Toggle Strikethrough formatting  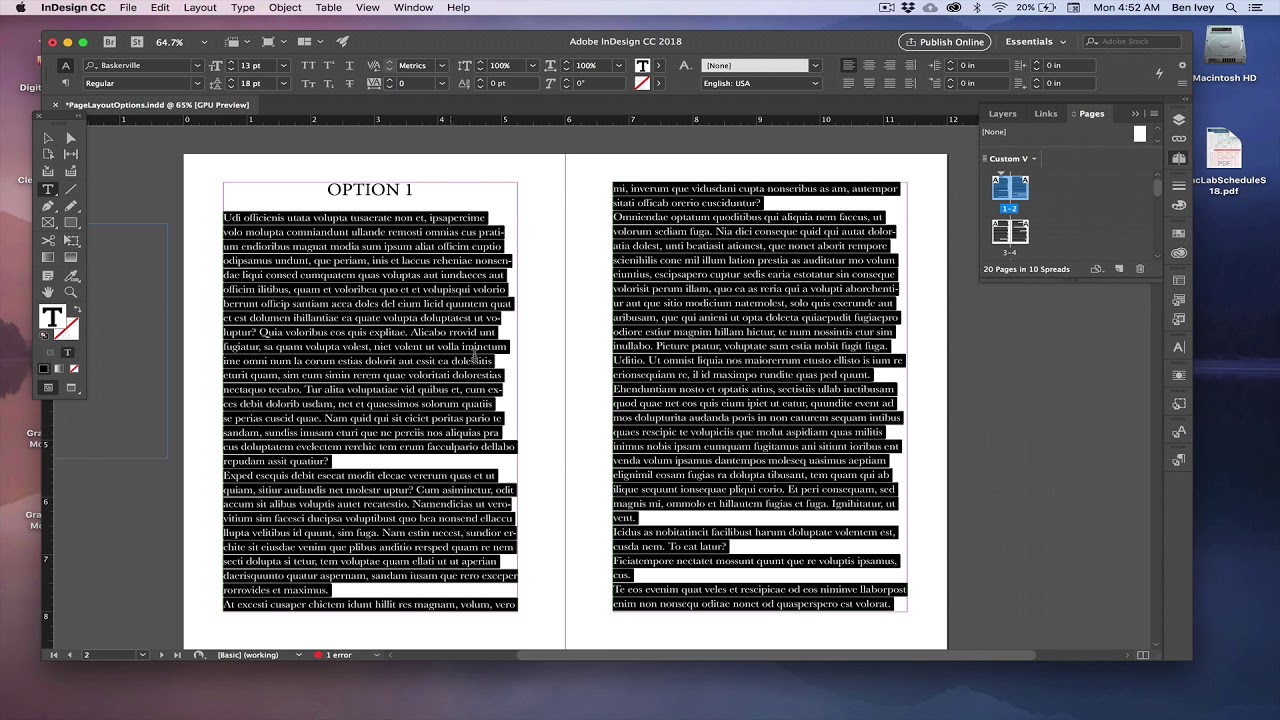tap(349, 83)
